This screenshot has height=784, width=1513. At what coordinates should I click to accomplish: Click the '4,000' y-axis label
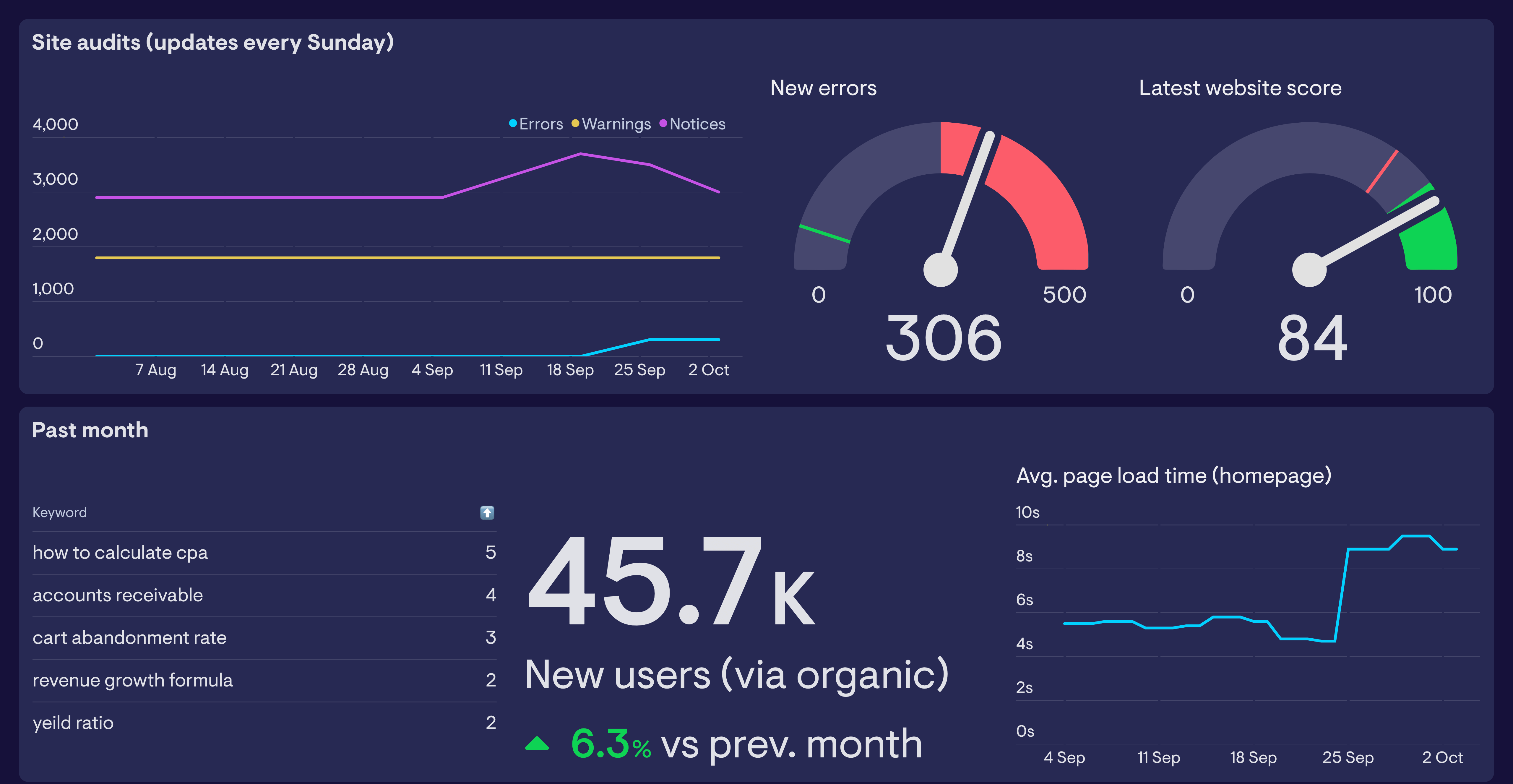[55, 124]
